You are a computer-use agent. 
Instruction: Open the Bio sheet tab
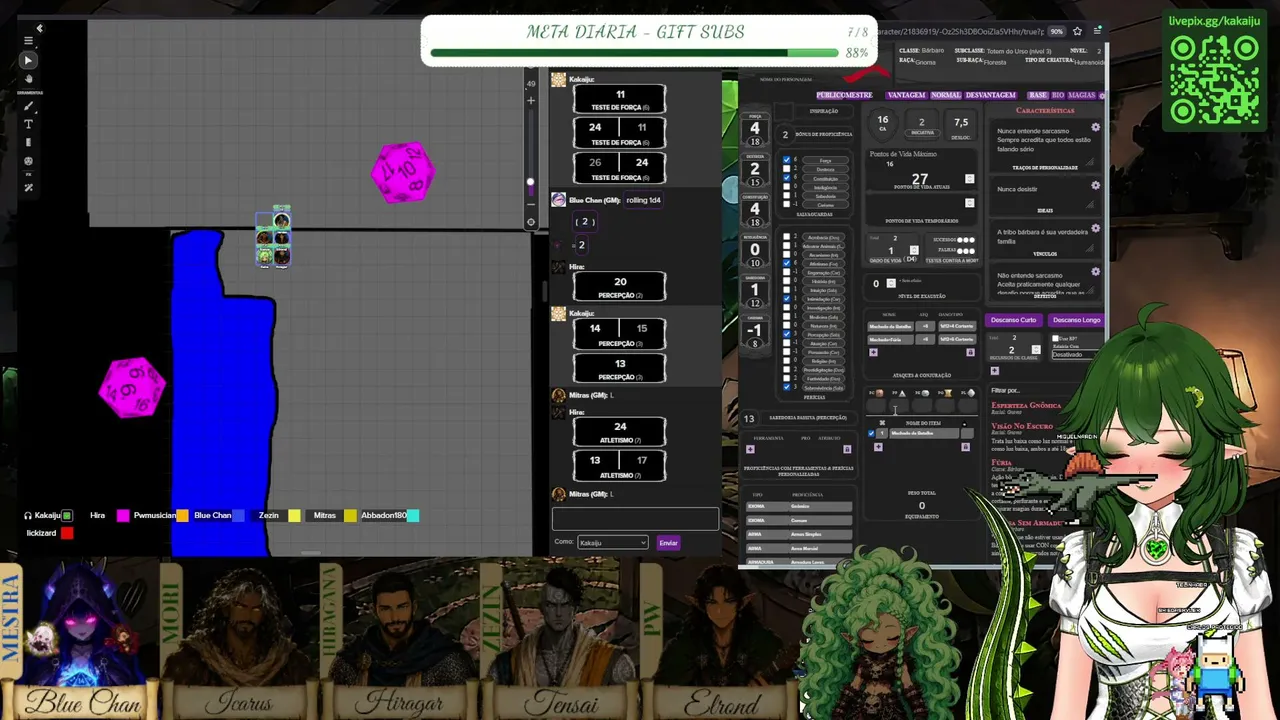1058,95
